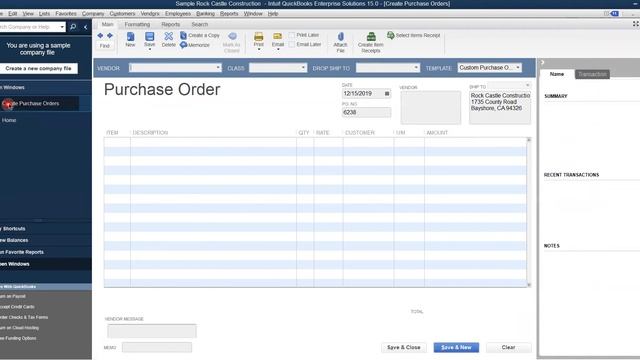Click the Memo input field
Screen dimensions: 640x360
(157, 347)
